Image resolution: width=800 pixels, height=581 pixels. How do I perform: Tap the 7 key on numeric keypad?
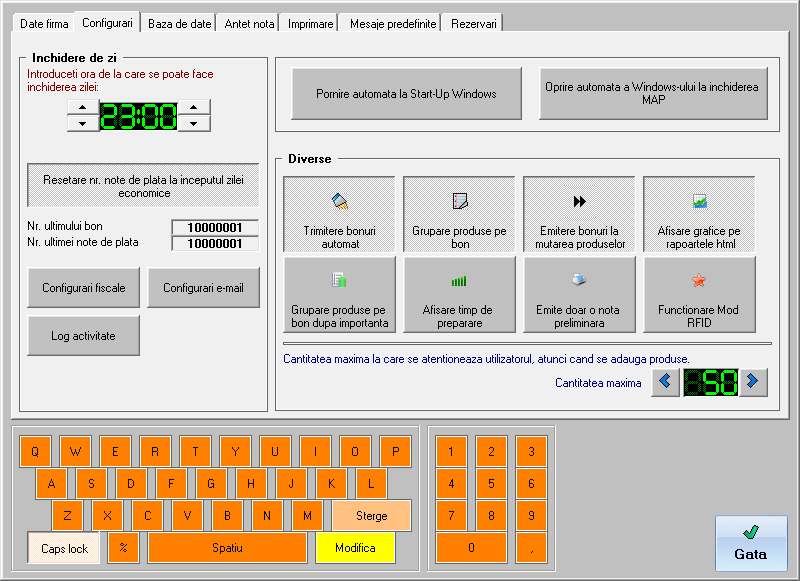(x=451, y=516)
